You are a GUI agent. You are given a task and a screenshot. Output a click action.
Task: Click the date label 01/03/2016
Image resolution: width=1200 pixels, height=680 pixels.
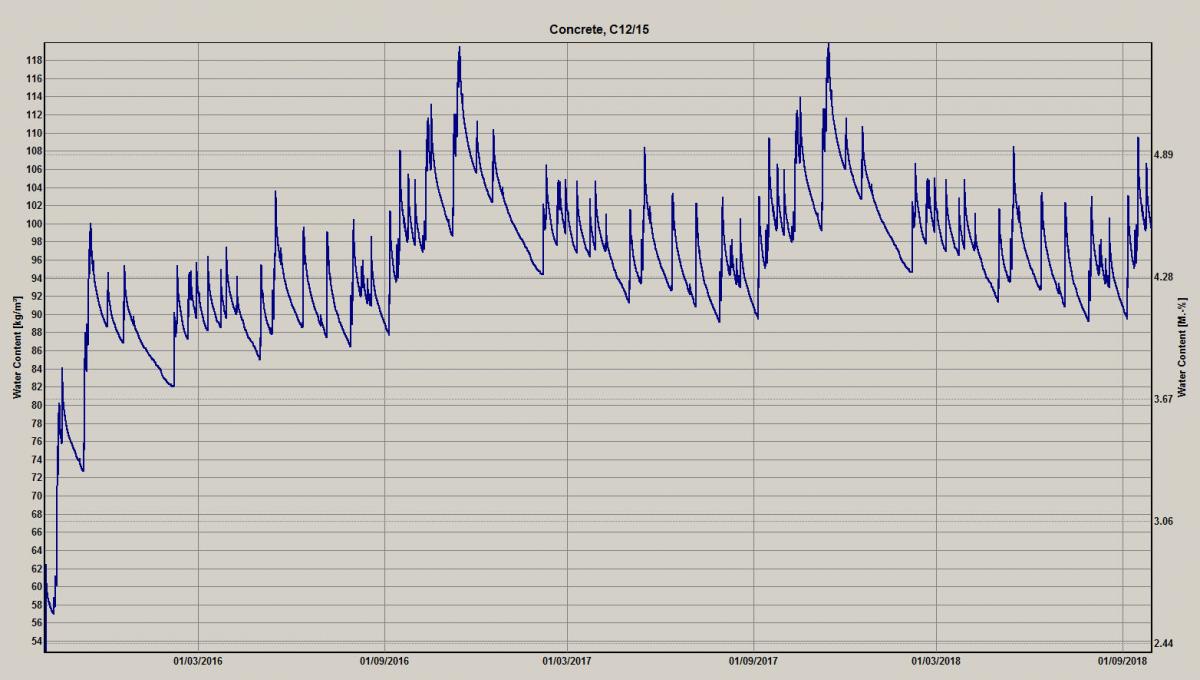tap(198, 661)
